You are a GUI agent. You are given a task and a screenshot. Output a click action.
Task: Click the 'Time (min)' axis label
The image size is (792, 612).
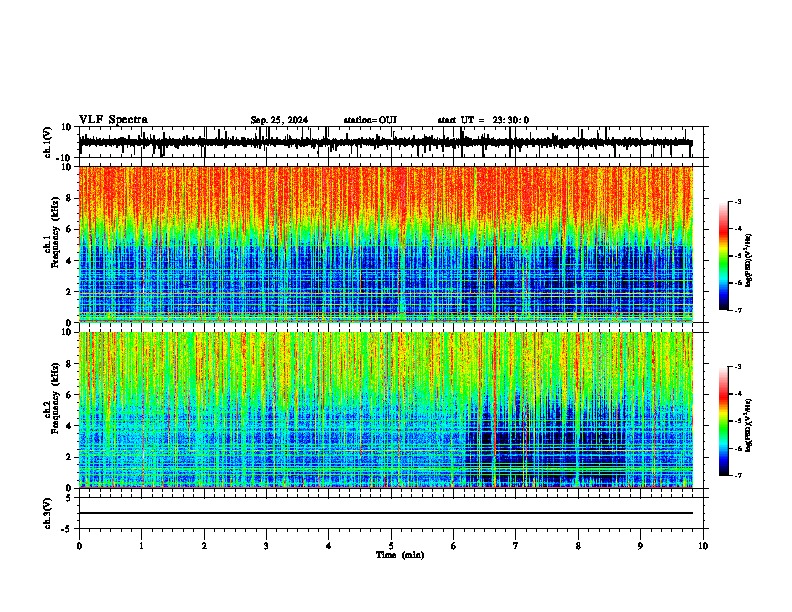tap(400, 555)
